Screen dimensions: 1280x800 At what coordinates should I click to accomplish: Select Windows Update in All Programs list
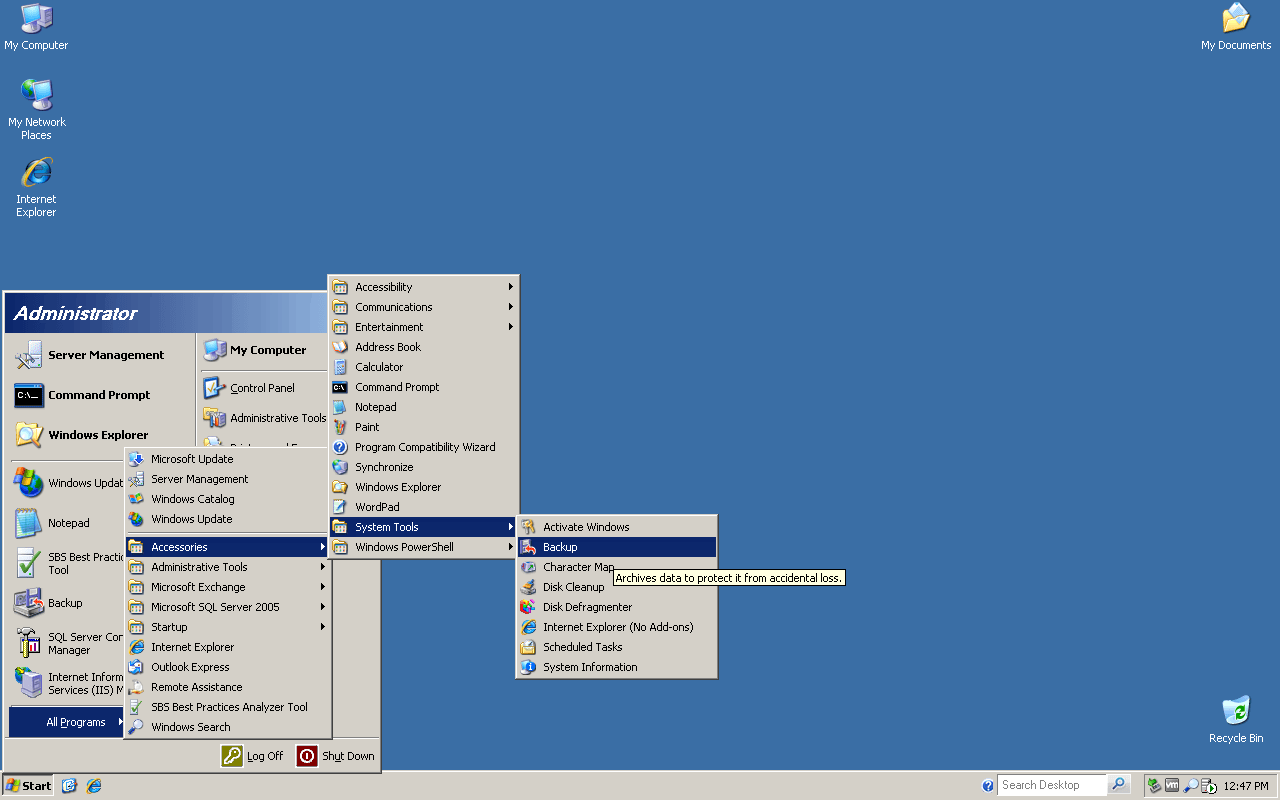227,519
